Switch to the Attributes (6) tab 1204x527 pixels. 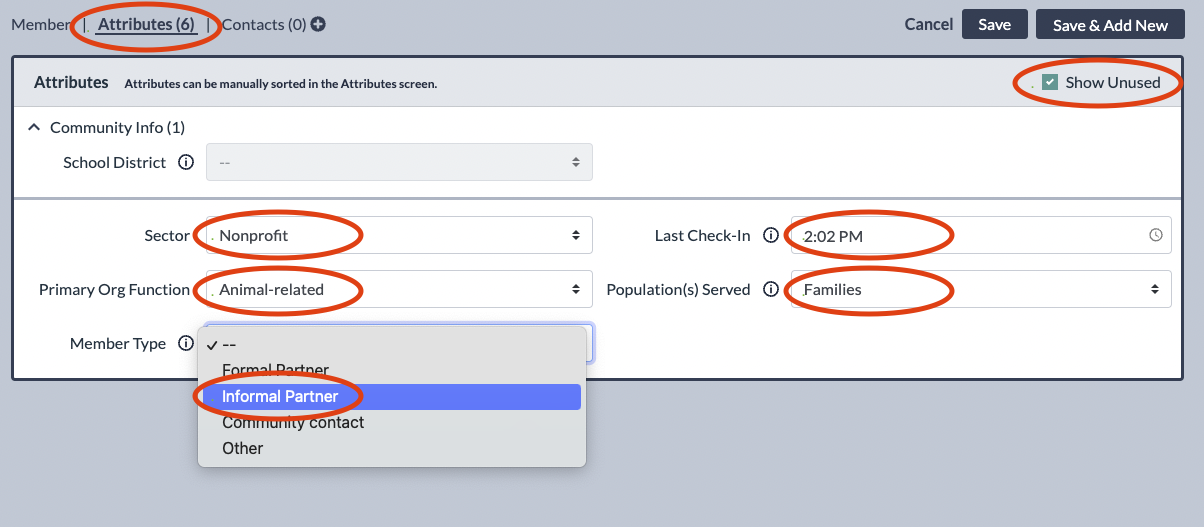pos(146,25)
